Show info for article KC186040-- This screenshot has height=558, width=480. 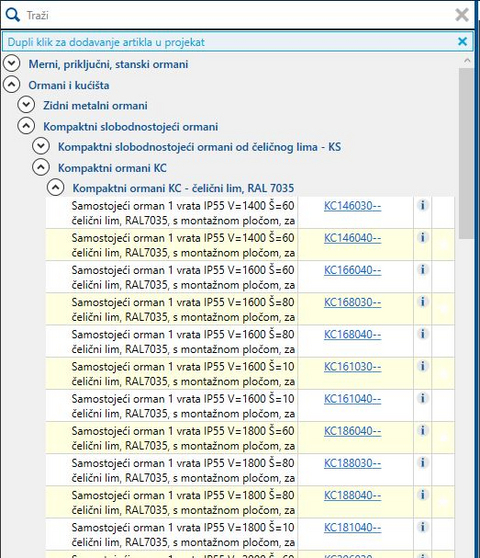pyautogui.click(x=422, y=430)
